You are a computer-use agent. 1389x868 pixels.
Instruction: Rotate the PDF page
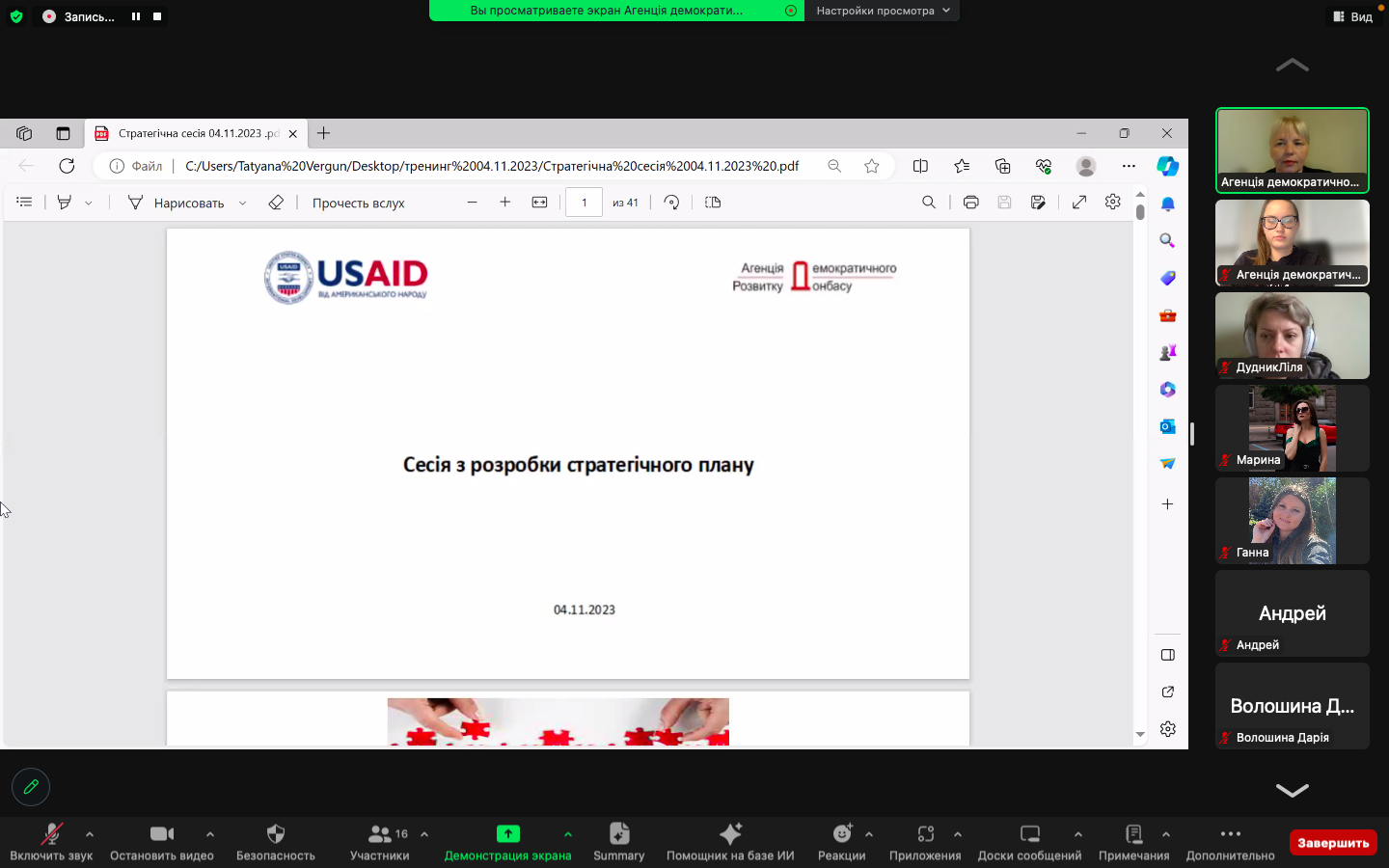coord(671,203)
